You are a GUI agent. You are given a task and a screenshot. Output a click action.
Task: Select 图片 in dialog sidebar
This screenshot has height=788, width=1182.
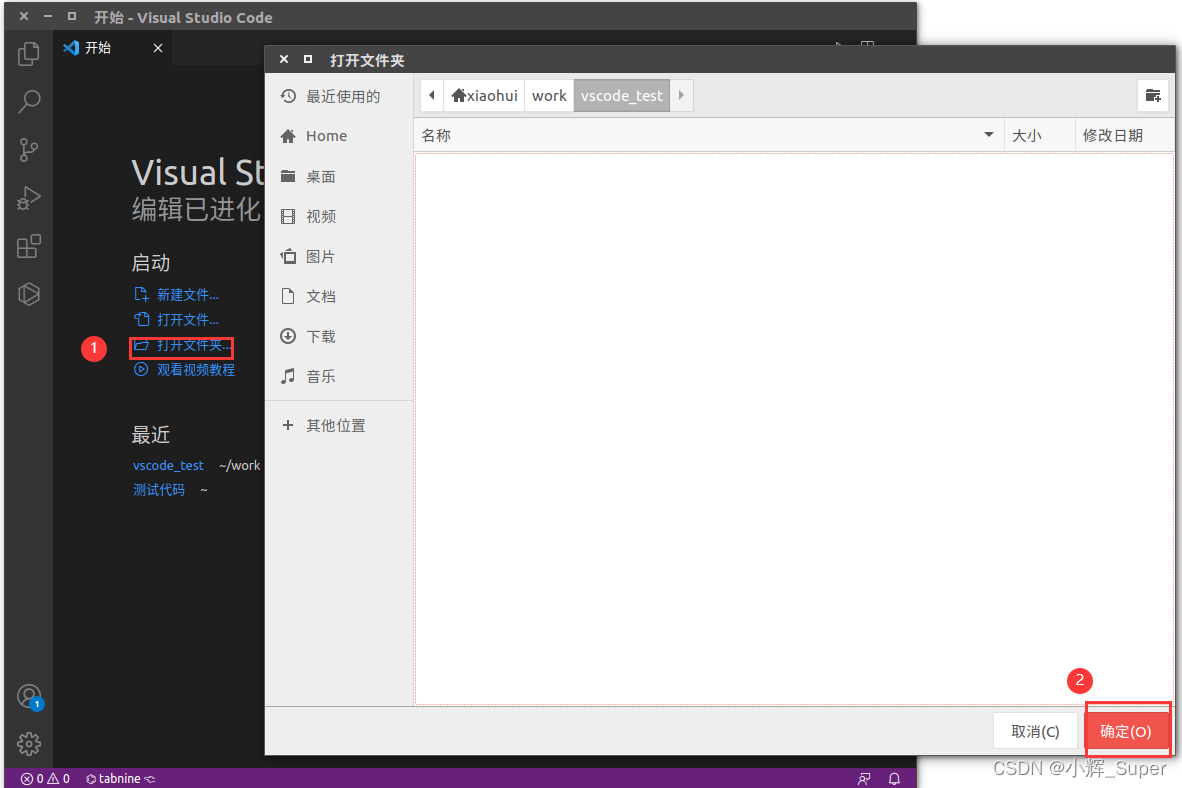tap(339, 256)
